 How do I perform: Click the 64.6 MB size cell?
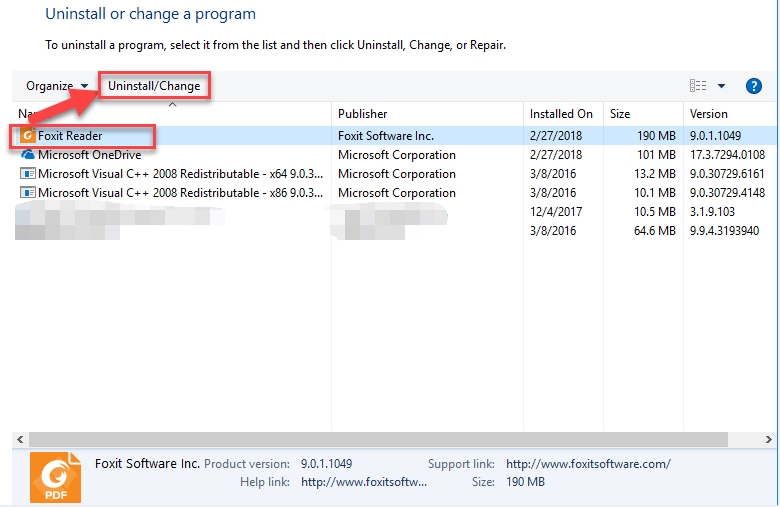coord(655,230)
